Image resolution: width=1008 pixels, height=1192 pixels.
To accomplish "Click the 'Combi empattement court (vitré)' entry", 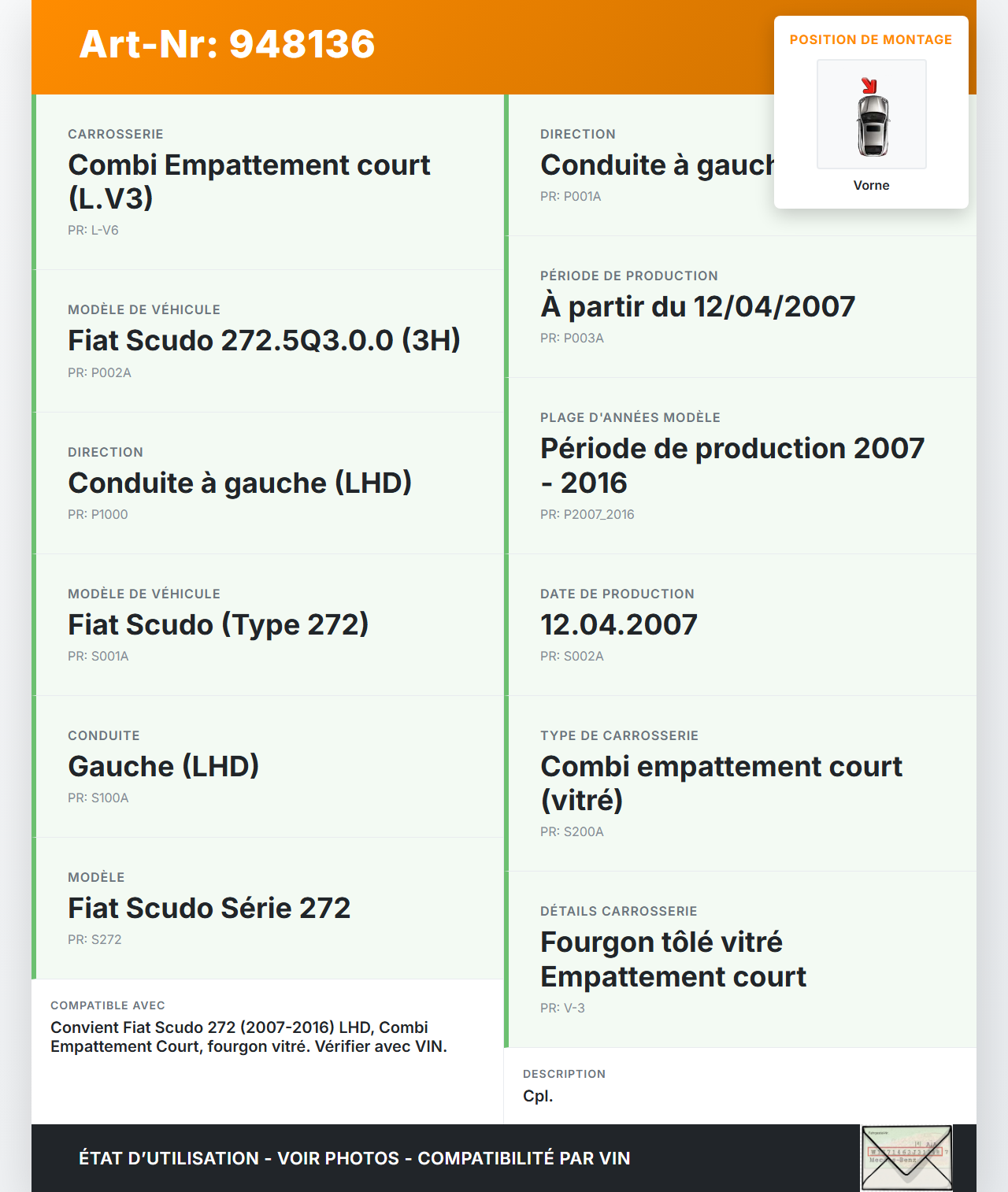I will click(721, 783).
